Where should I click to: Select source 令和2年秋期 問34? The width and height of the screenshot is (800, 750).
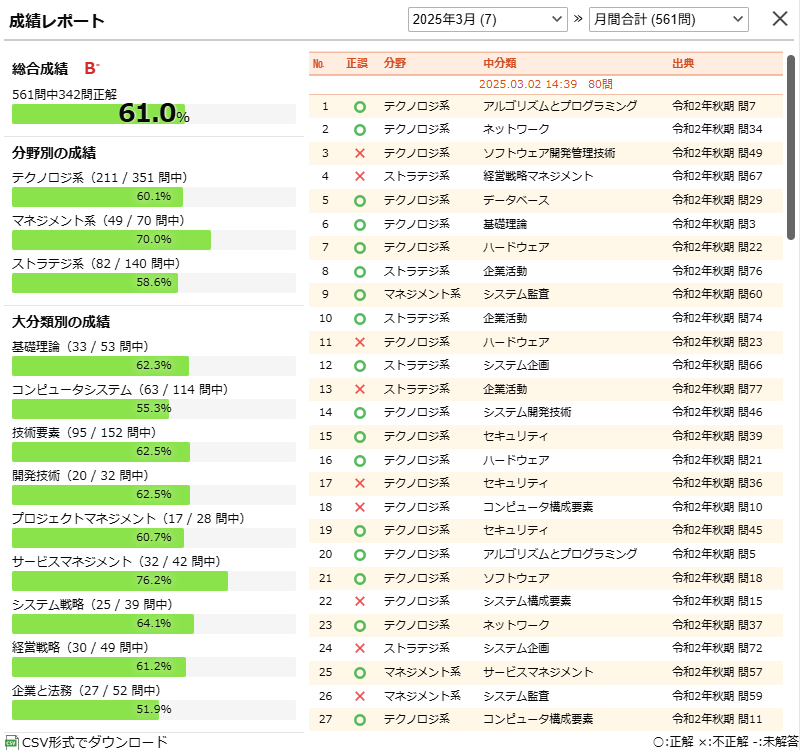coord(717,129)
